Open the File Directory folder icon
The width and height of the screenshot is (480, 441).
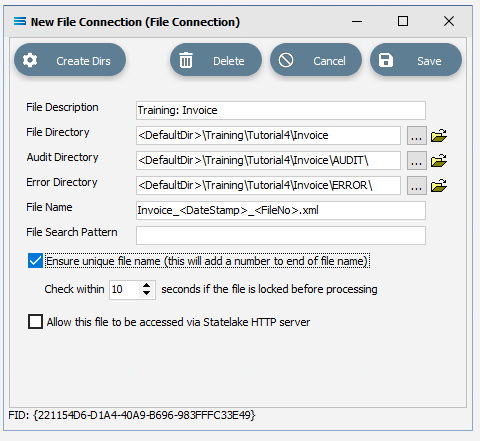pyautogui.click(x=439, y=136)
